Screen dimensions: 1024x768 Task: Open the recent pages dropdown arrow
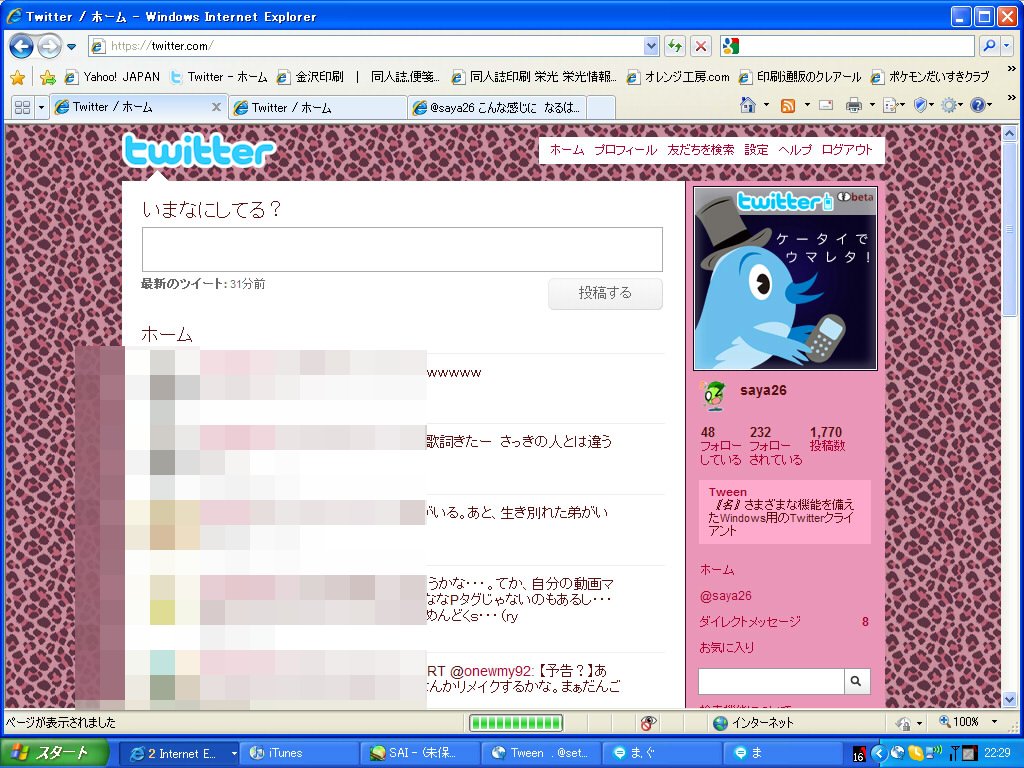pos(71,46)
